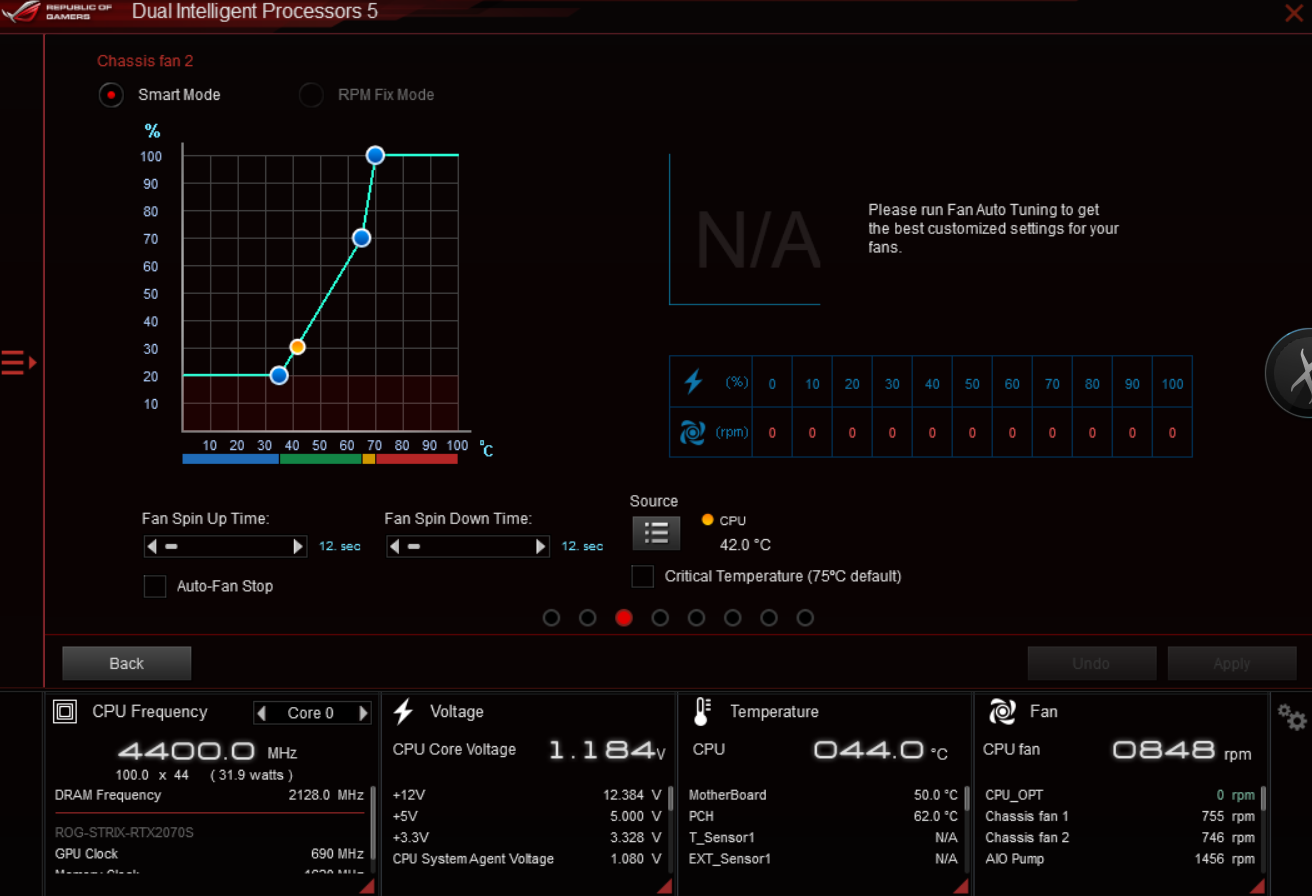
Task: Expand the Voltage panel corner triangle
Action: coord(664,886)
